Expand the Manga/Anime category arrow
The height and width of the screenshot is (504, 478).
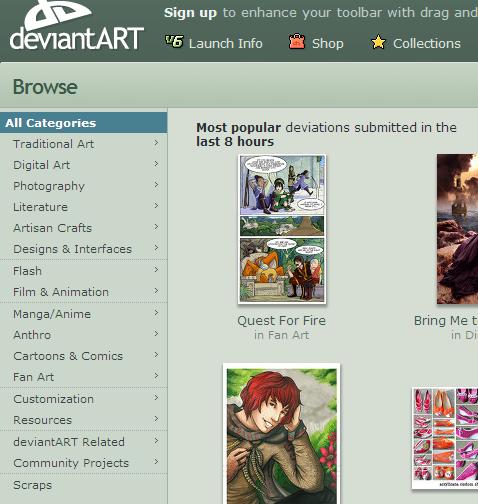(x=156, y=313)
